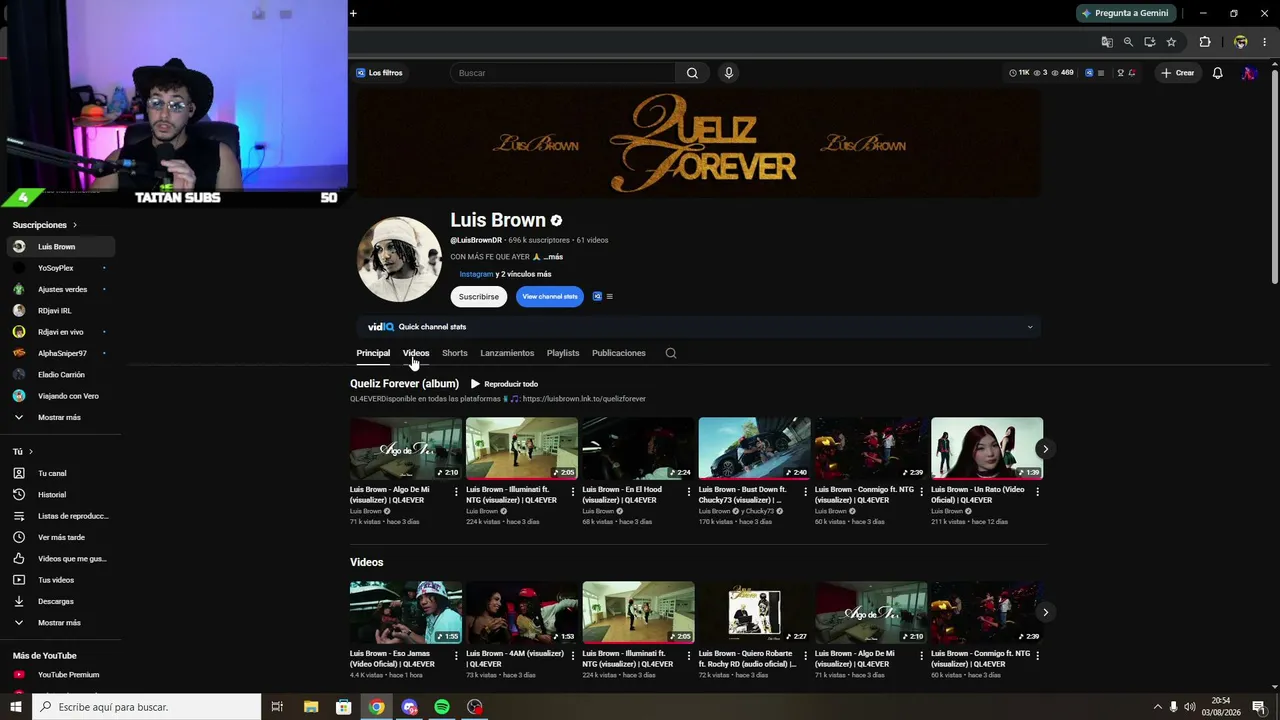This screenshot has height=720, width=1280.
Task: Open options for Eso Jamas video
Action: (x=456, y=655)
